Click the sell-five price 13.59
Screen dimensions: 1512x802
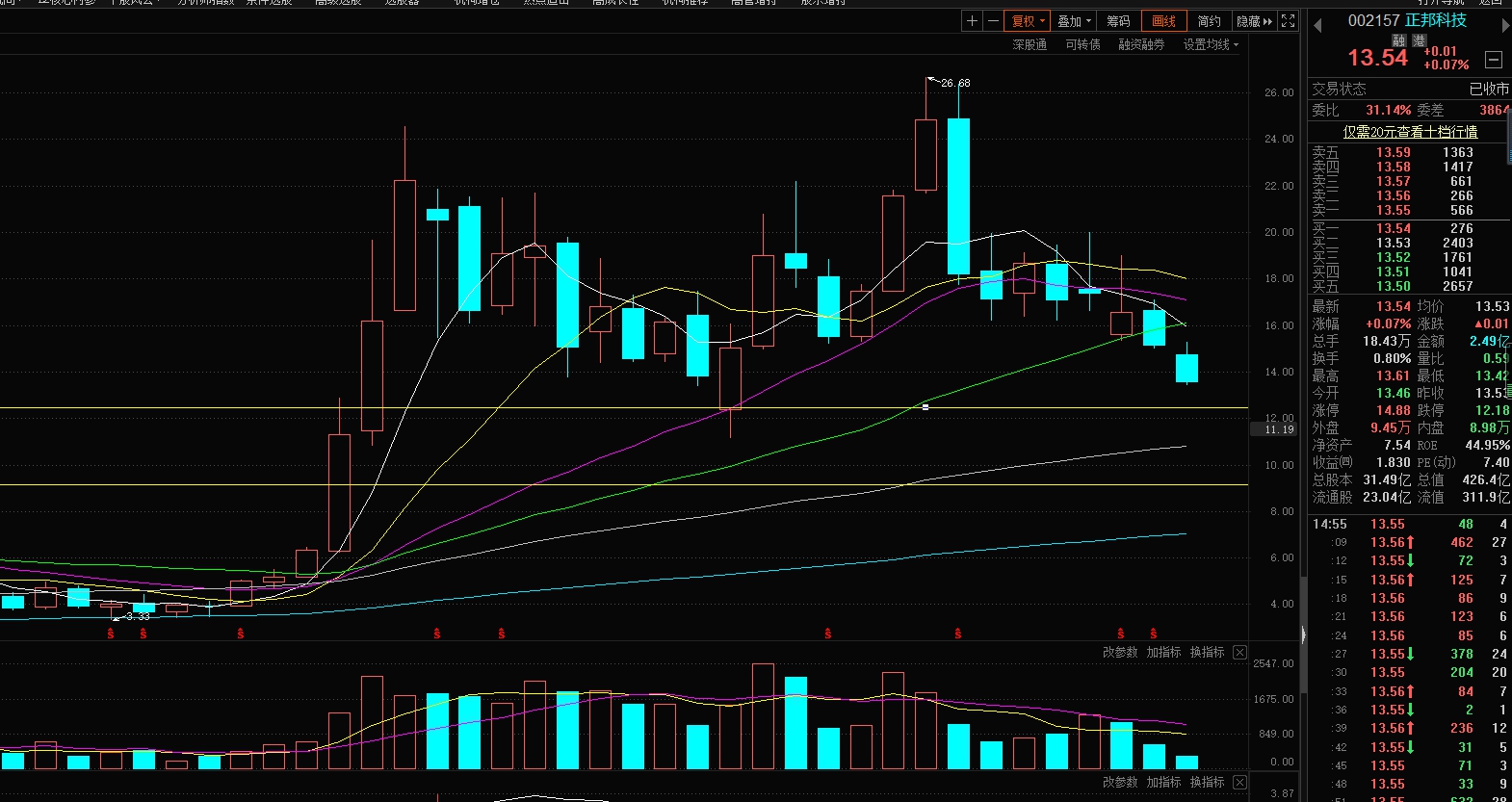1393,152
